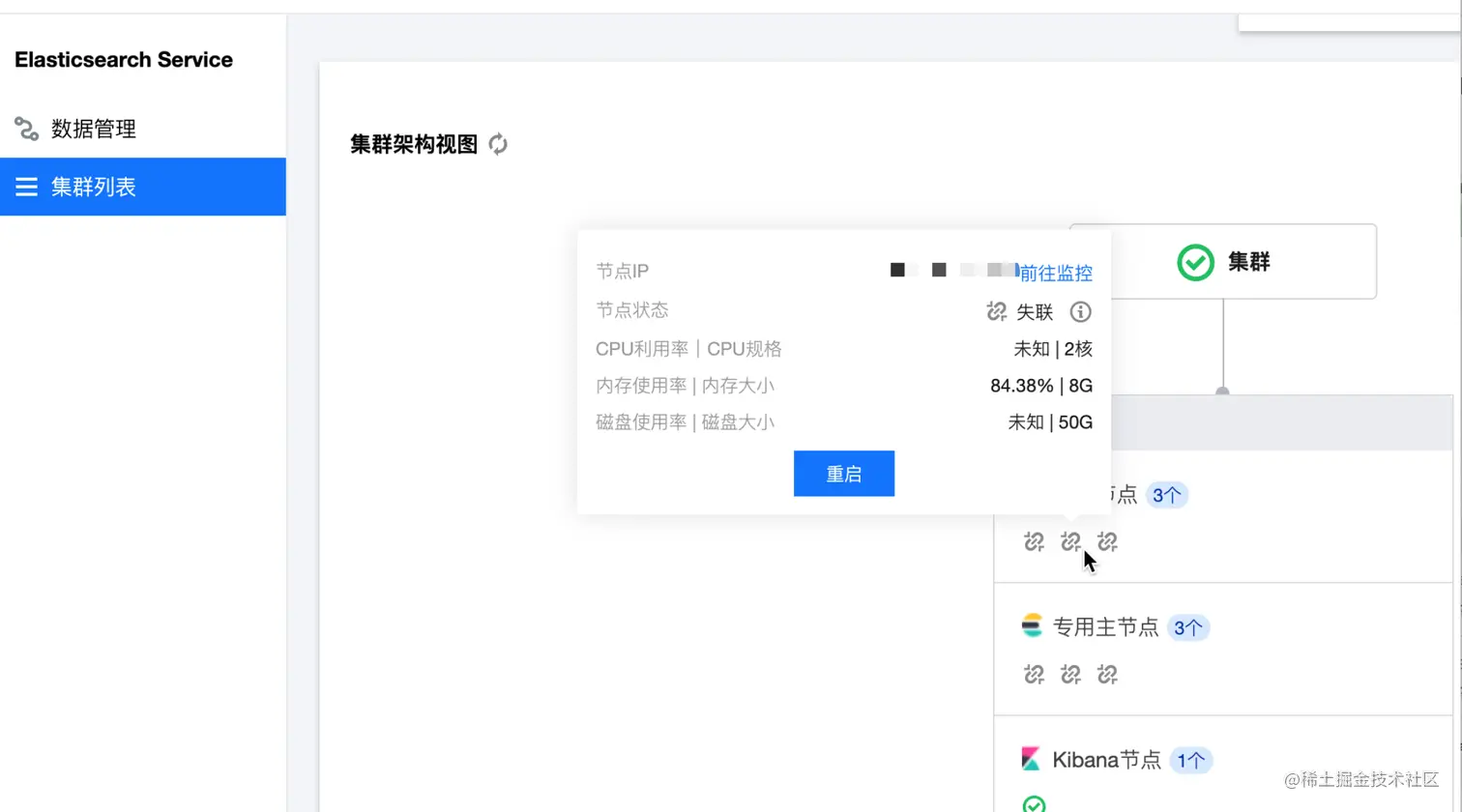Click the info icon beside 失联 status

point(1080,311)
